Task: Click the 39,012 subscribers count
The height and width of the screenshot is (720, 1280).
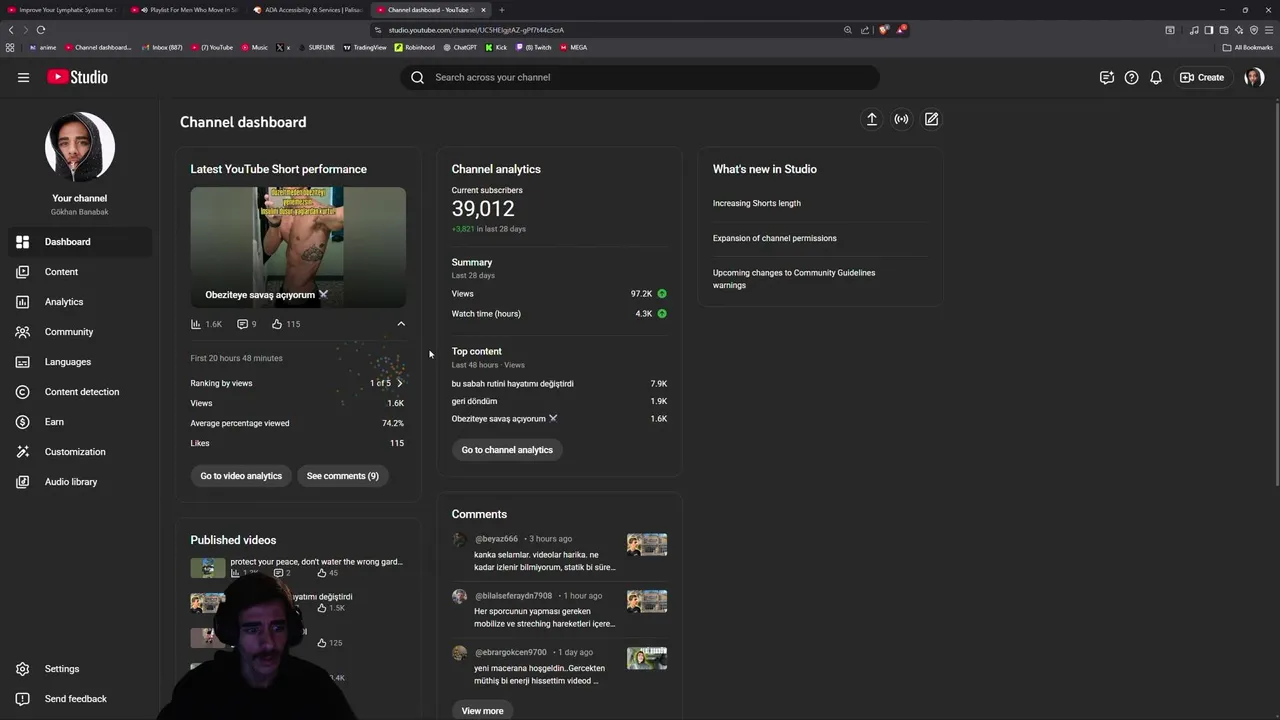Action: [483, 209]
